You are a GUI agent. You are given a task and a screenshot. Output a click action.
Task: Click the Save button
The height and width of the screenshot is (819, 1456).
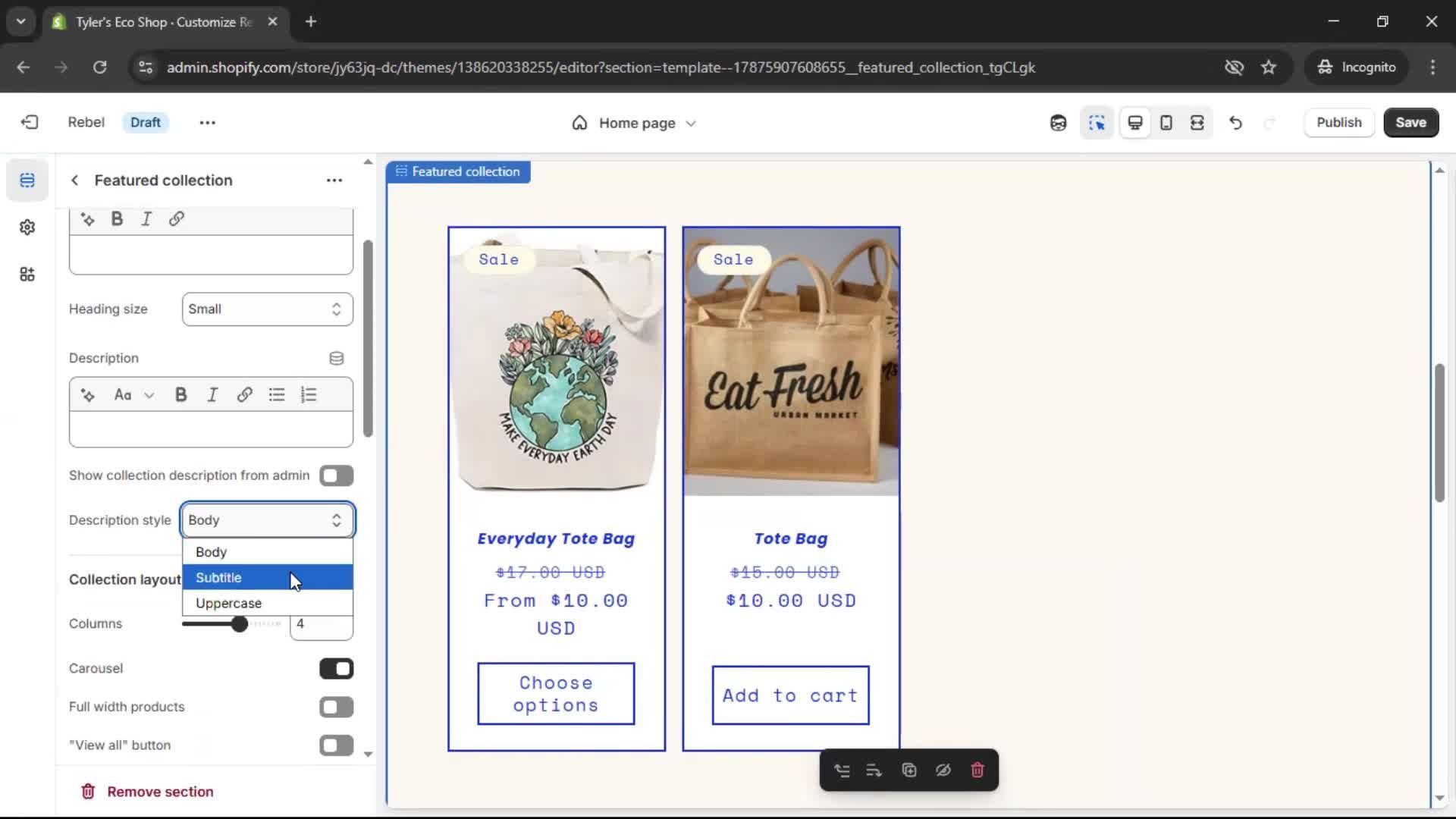[x=1410, y=123]
